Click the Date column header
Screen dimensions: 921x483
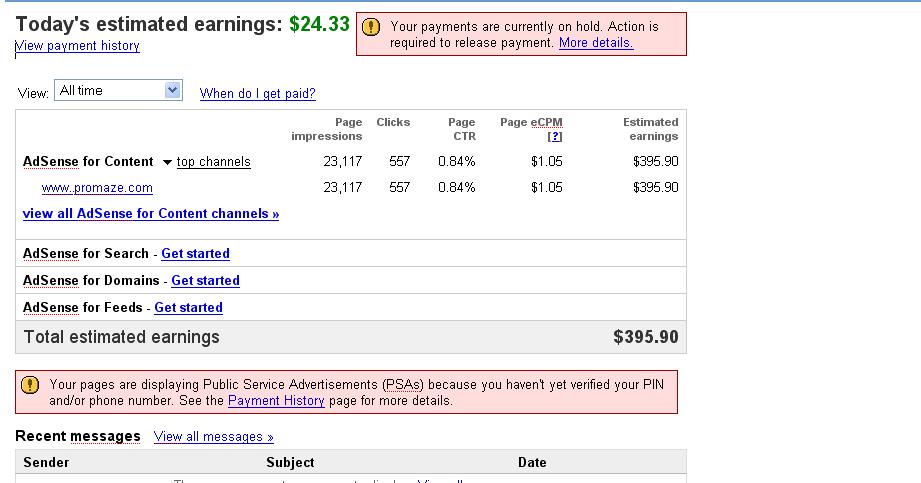click(532, 463)
